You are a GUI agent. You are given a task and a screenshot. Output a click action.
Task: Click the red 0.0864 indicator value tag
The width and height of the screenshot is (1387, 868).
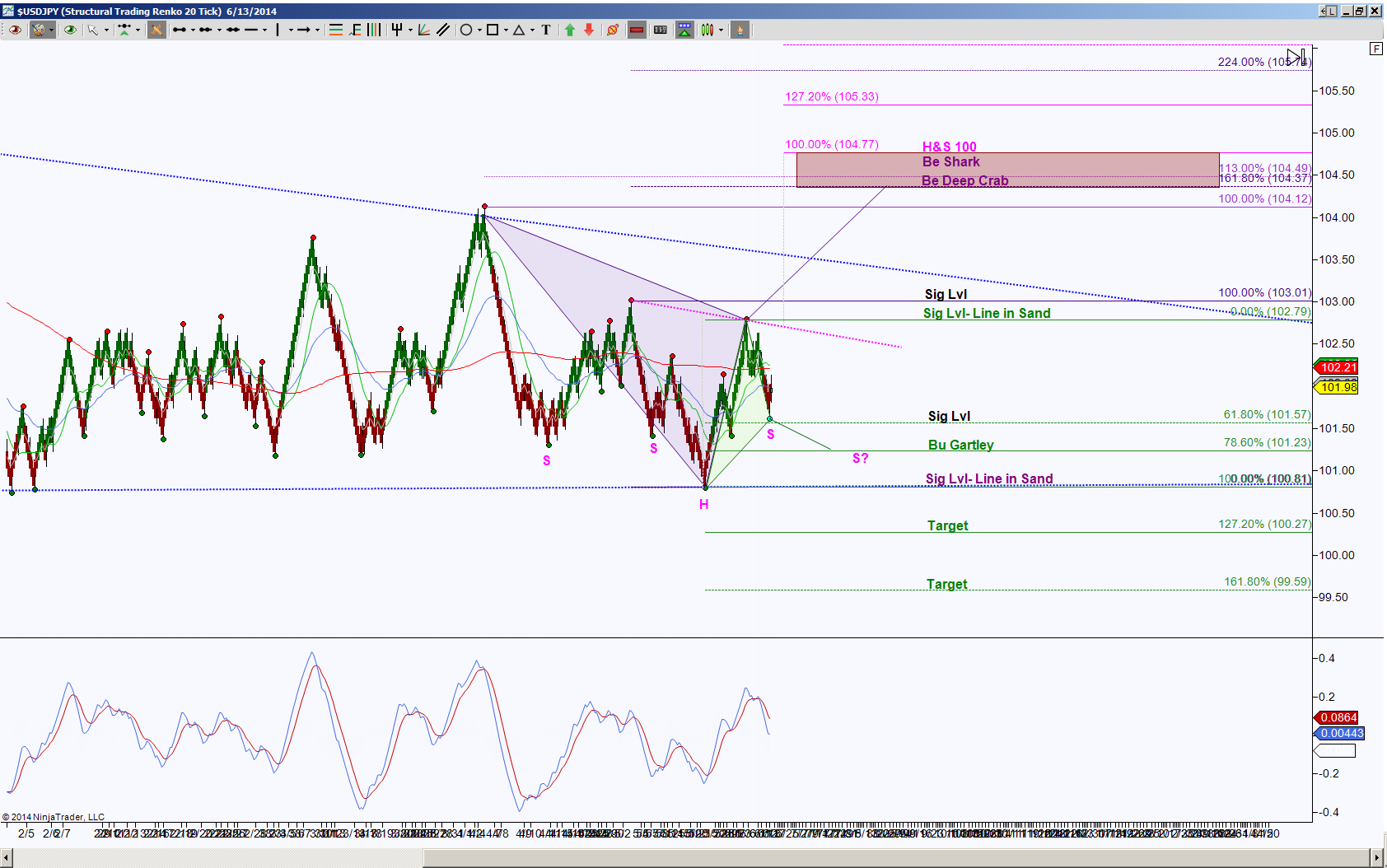[1336, 717]
